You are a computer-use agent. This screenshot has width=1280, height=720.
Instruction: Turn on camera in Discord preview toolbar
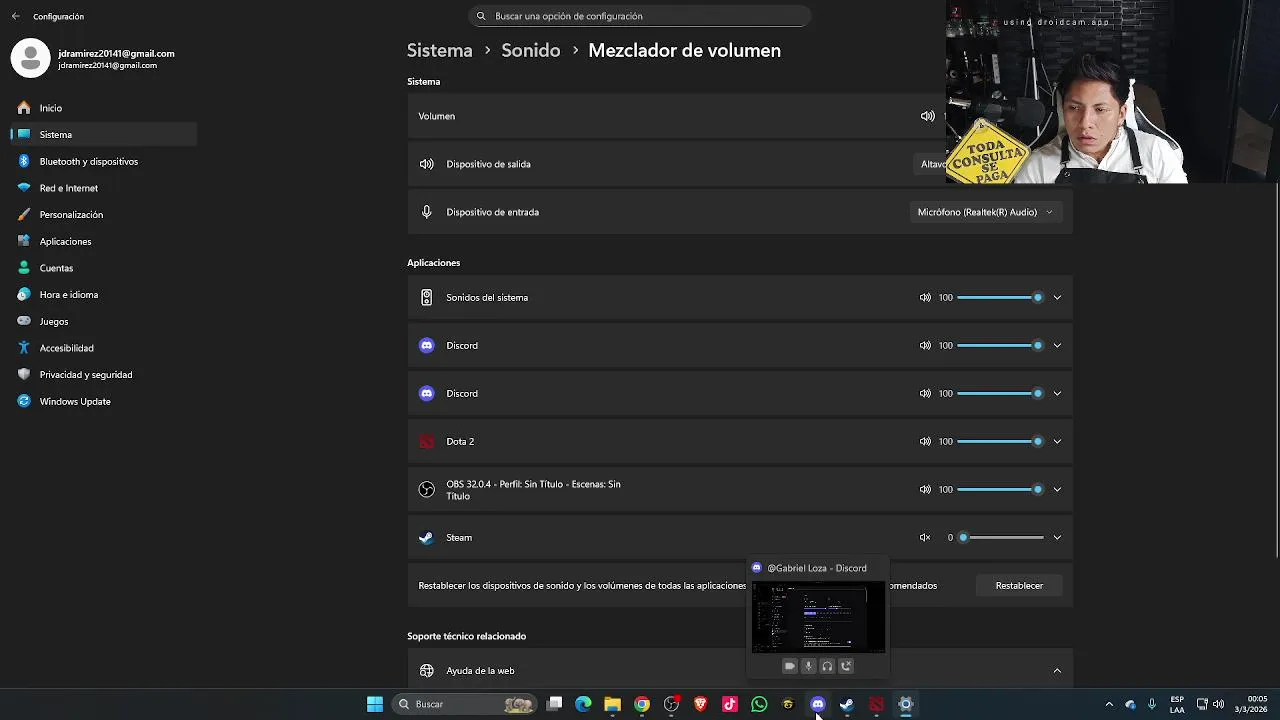tap(789, 666)
